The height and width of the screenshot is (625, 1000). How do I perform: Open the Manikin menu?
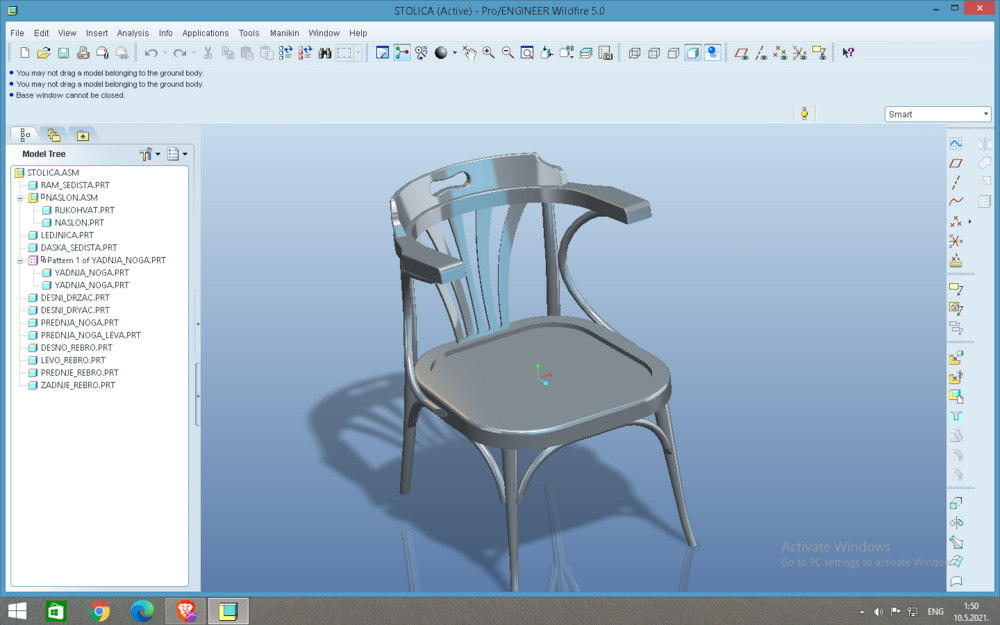point(284,33)
